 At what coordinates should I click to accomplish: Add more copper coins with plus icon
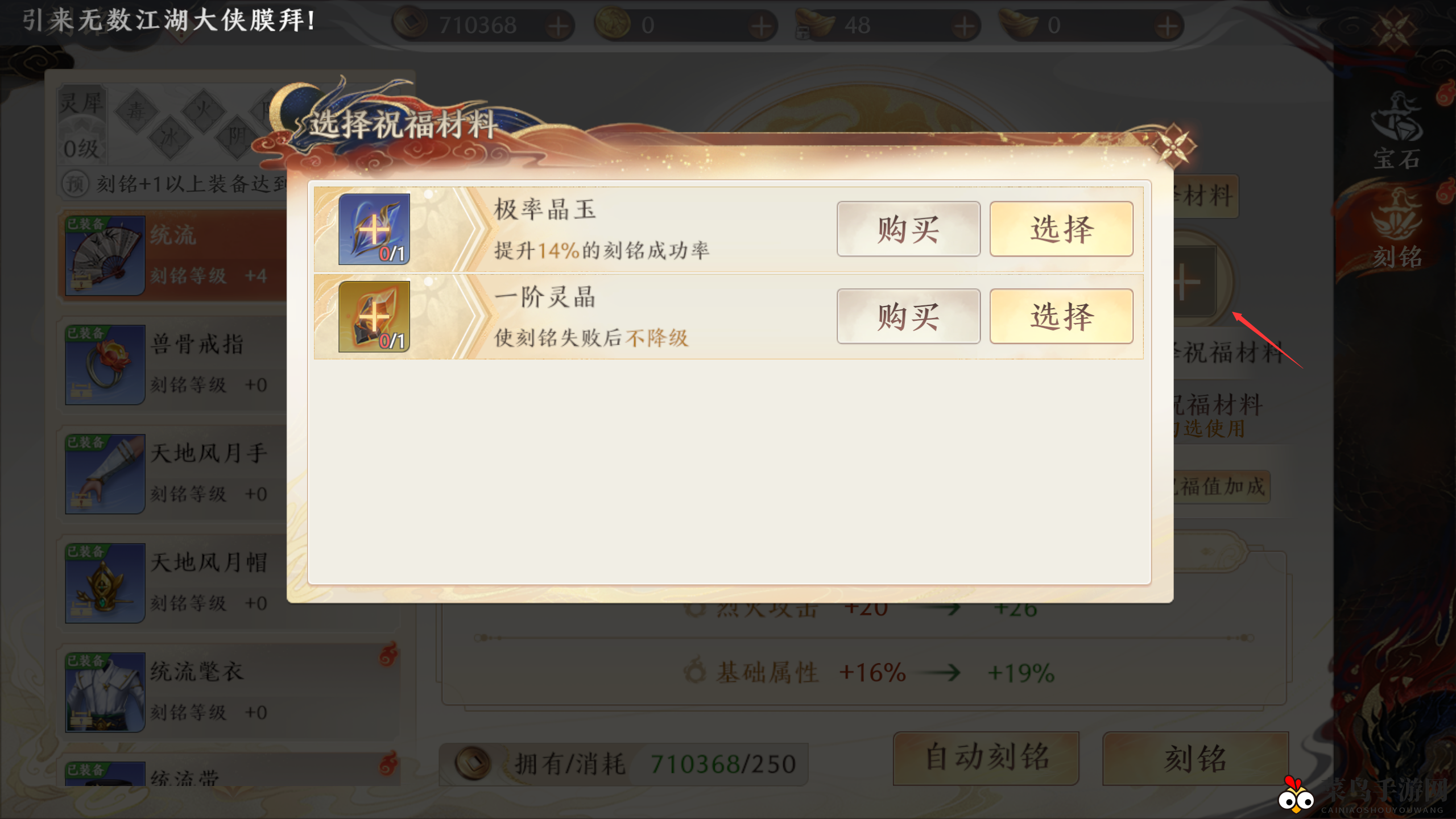558,26
